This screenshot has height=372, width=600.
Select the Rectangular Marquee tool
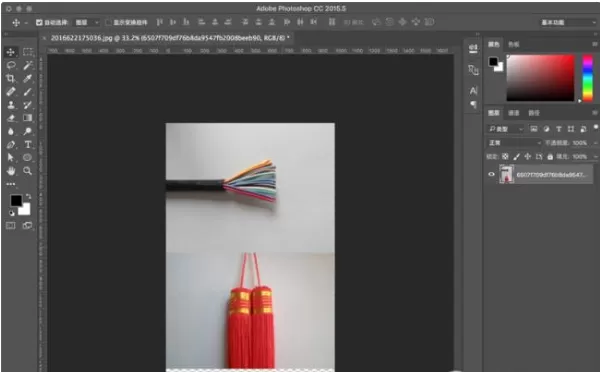tap(28, 52)
